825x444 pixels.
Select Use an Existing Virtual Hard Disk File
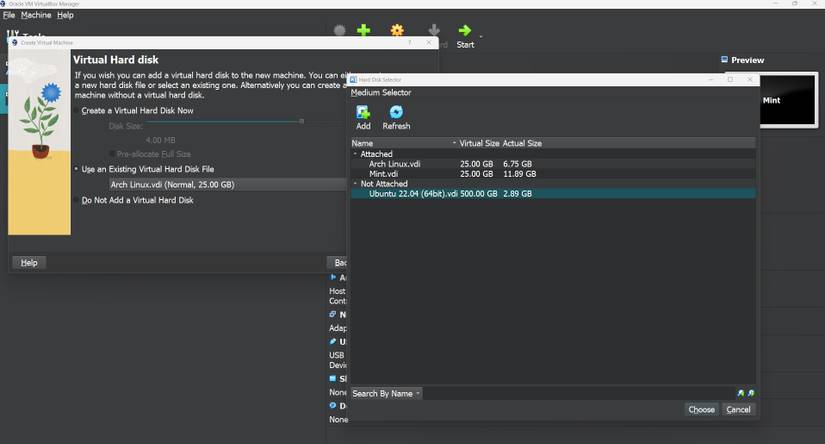click(x=147, y=169)
